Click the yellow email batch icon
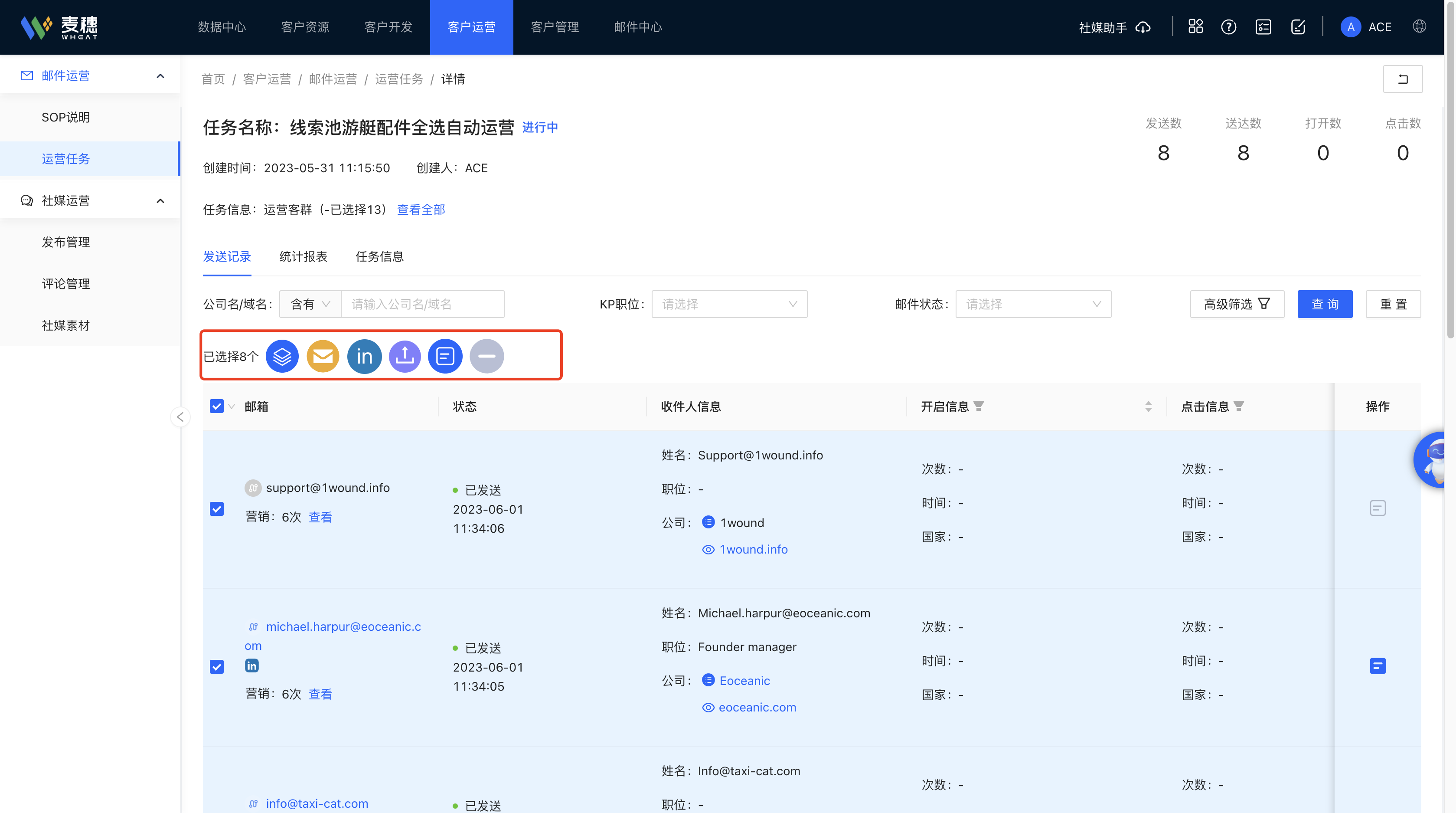 [323, 356]
